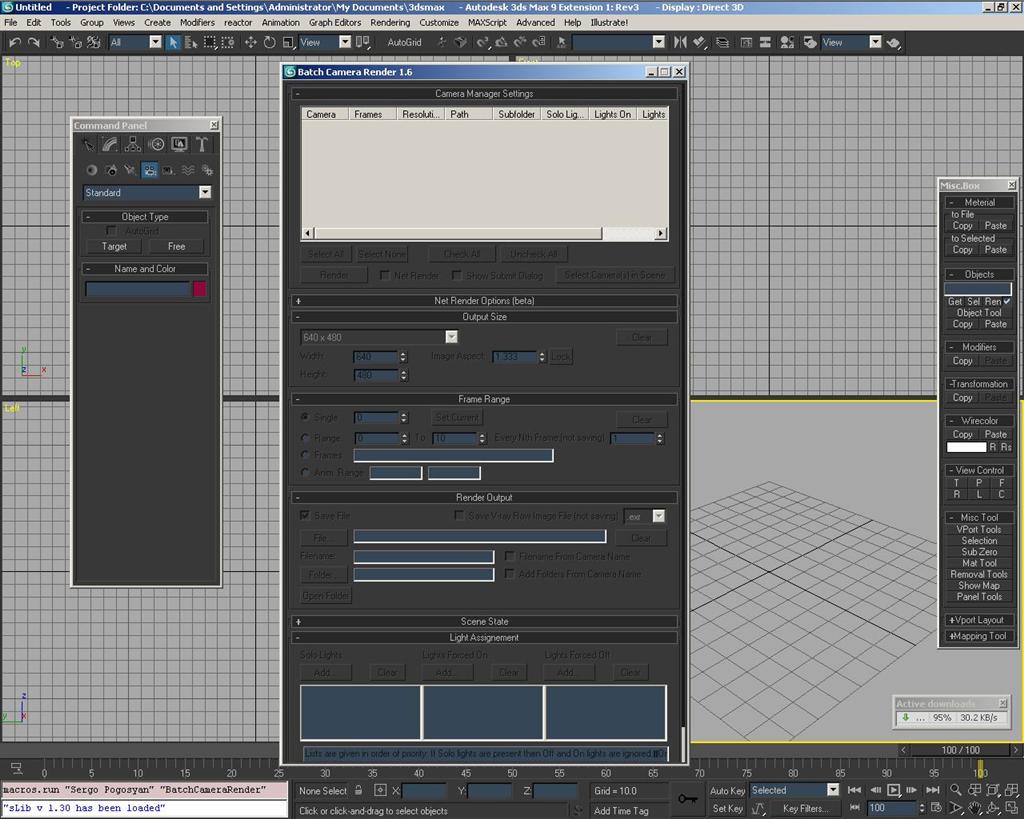
Task: Open the Modifiers menu
Action: click(x=197, y=22)
